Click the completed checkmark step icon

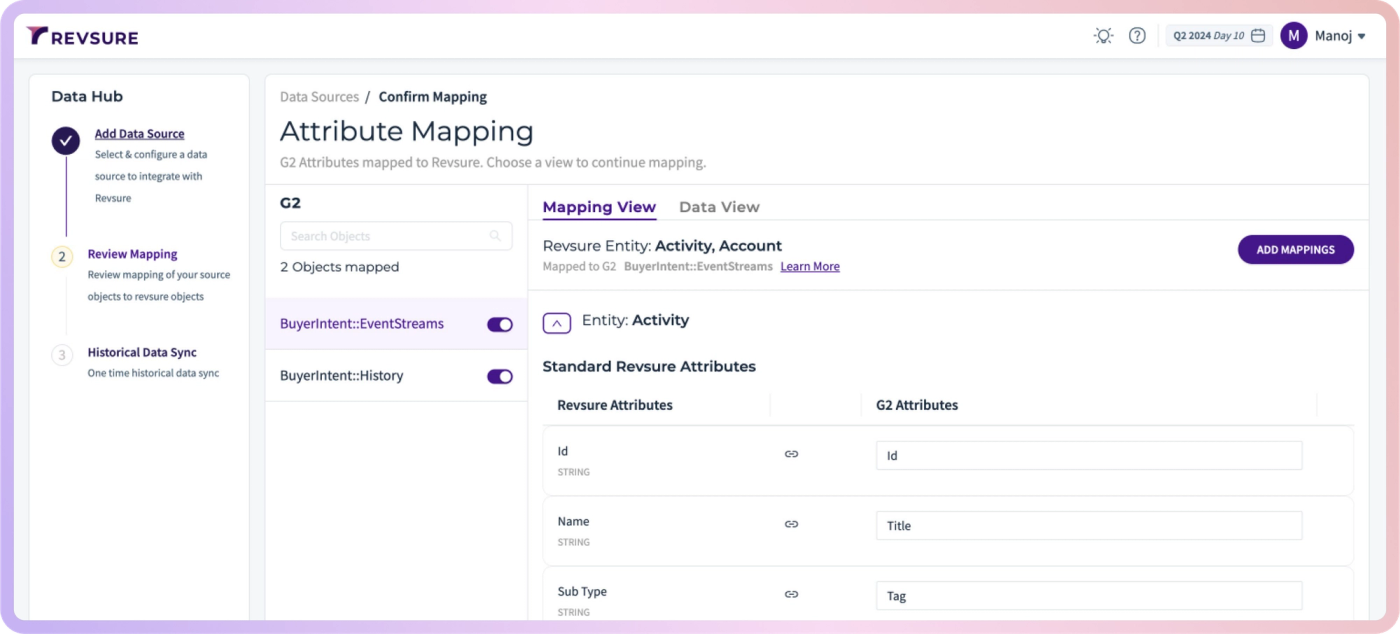(x=66, y=141)
